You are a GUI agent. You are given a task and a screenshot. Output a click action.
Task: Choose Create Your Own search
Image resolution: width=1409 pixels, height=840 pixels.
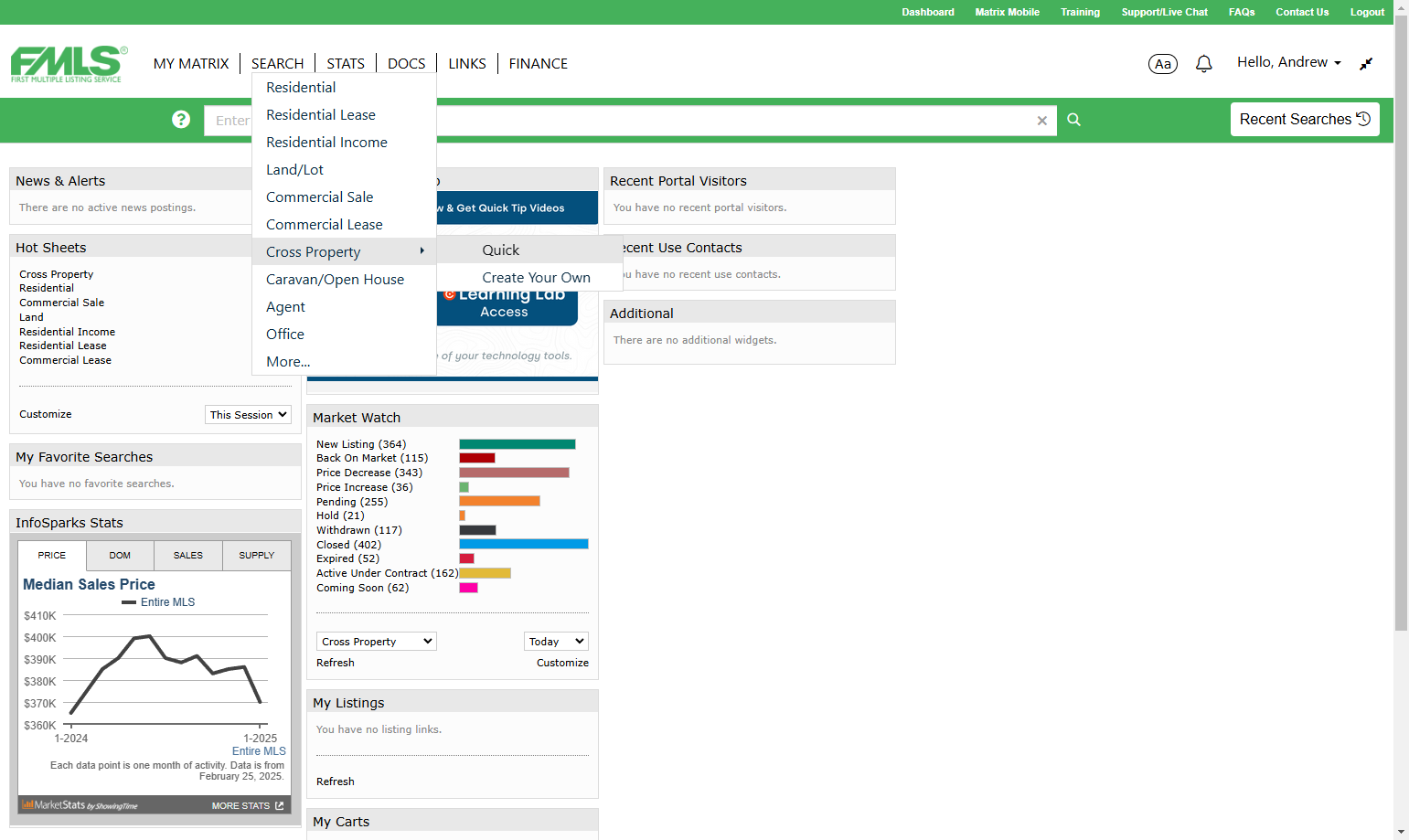[x=529, y=278]
